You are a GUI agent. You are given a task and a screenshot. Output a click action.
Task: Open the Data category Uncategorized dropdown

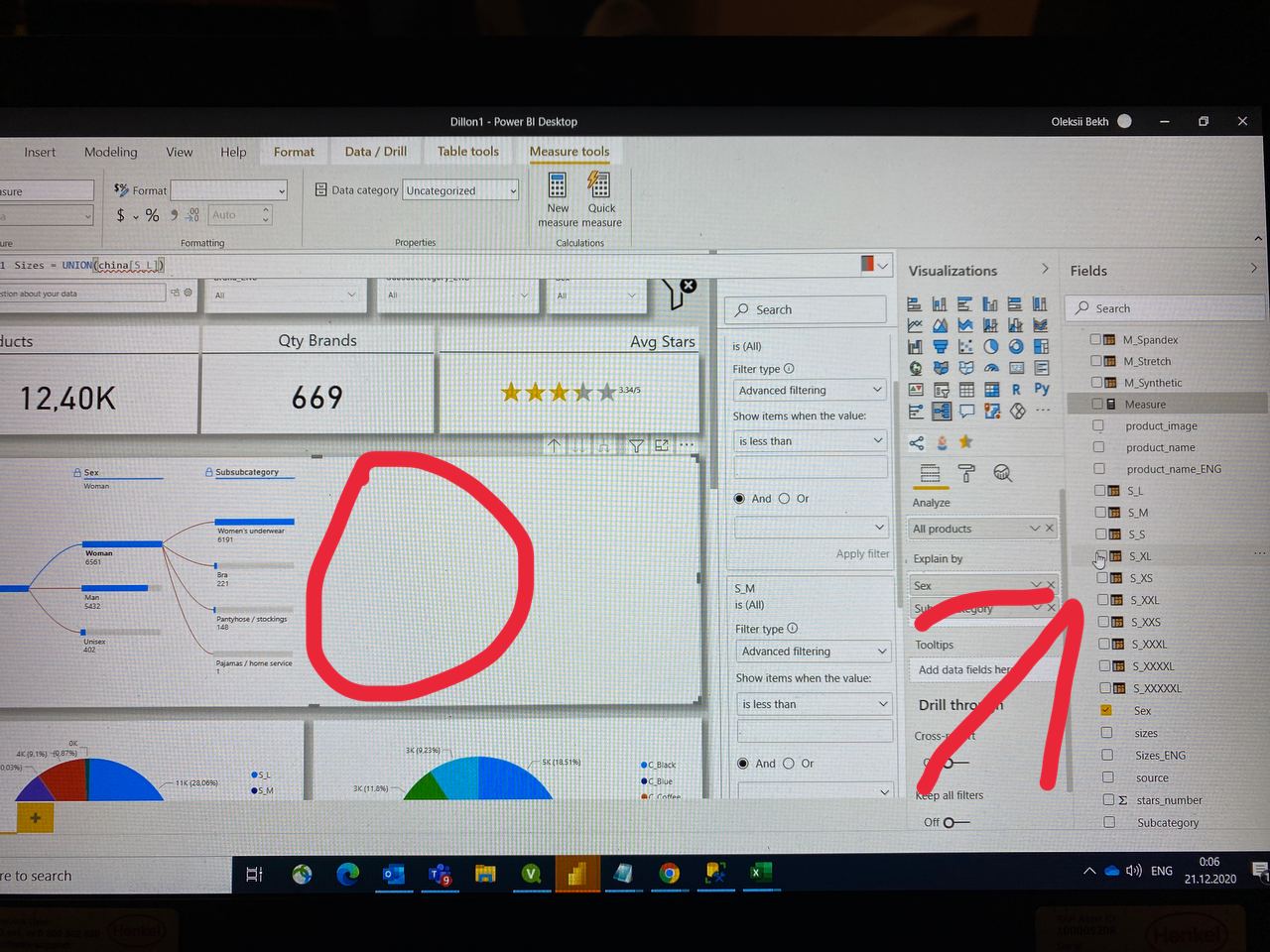(x=460, y=190)
